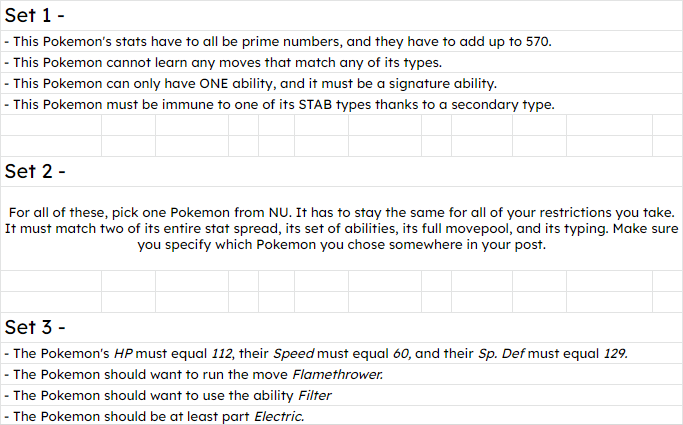Click first empty cell above Set 3 heading
The height and width of the screenshot is (425, 683).
[x=51, y=302]
